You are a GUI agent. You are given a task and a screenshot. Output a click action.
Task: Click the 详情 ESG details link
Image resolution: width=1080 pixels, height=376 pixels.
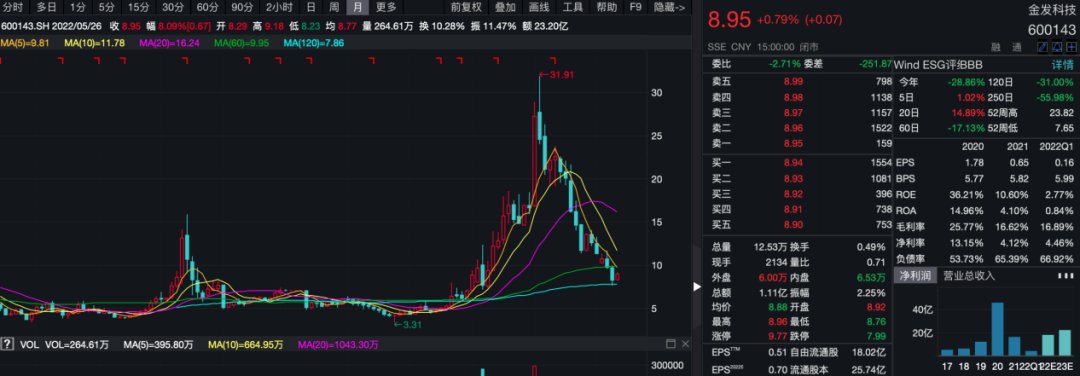coord(1062,65)
